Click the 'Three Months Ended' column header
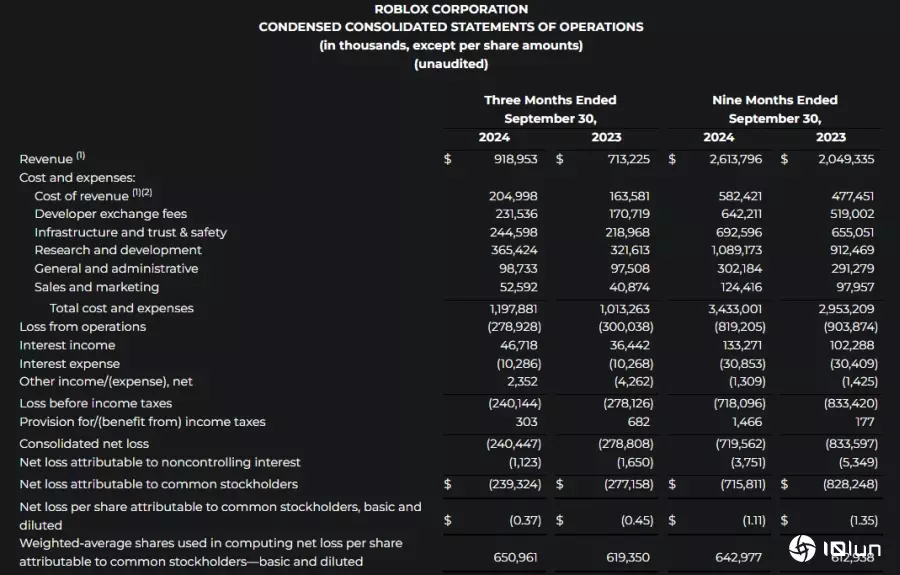900x575 pixels. point(550,100)
